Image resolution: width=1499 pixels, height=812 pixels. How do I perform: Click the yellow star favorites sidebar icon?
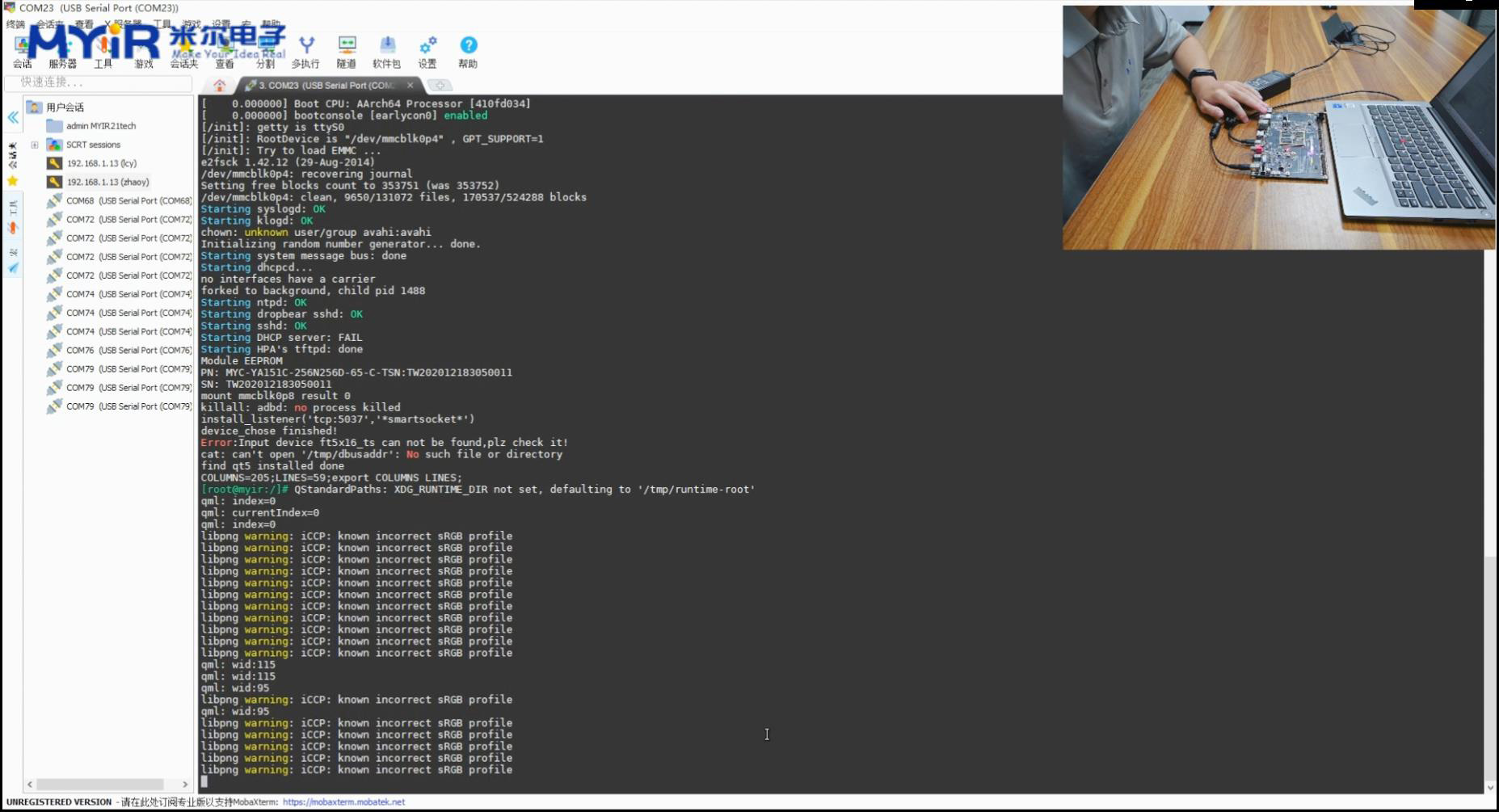coord(13,181)
